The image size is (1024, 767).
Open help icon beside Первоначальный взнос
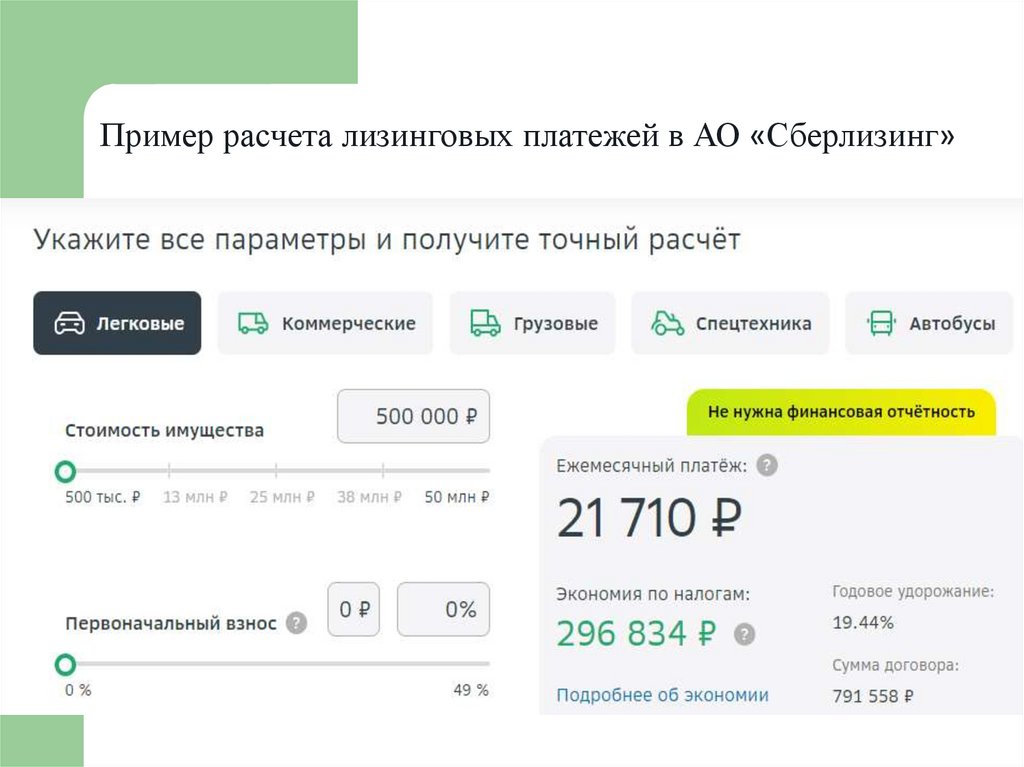point(296,623)
